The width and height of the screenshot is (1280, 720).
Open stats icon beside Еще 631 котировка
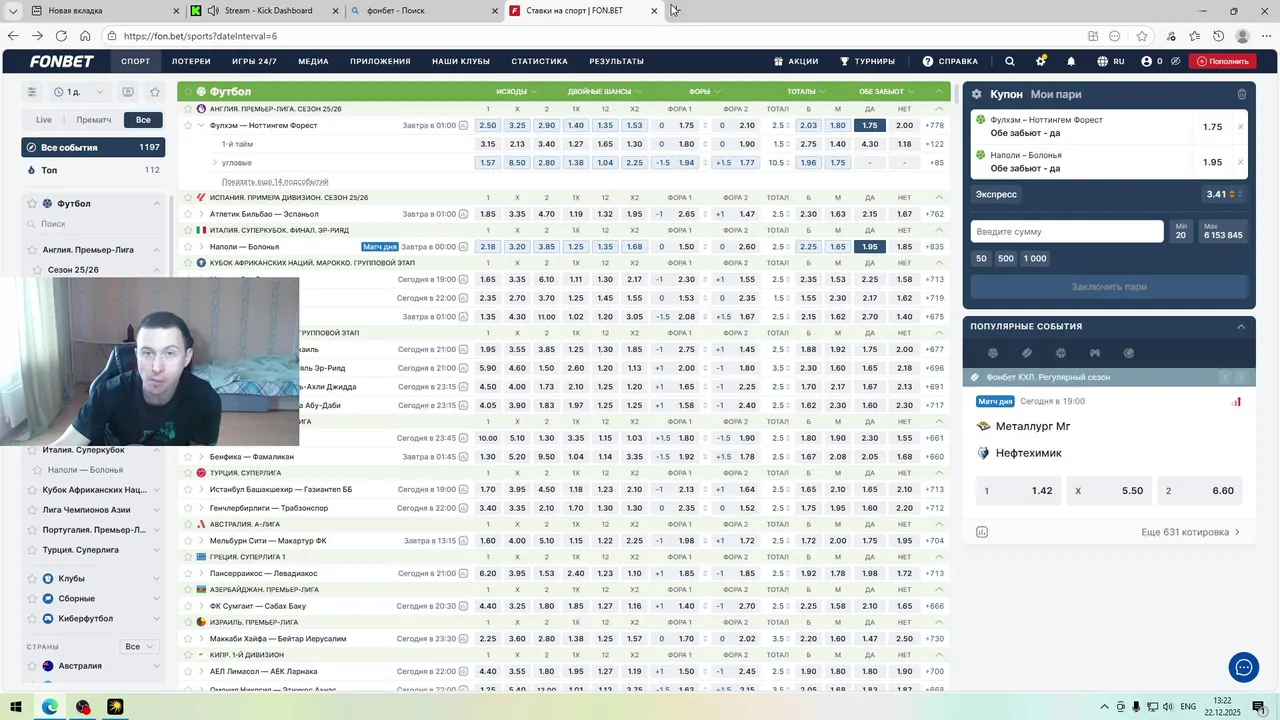pos(982,532)
